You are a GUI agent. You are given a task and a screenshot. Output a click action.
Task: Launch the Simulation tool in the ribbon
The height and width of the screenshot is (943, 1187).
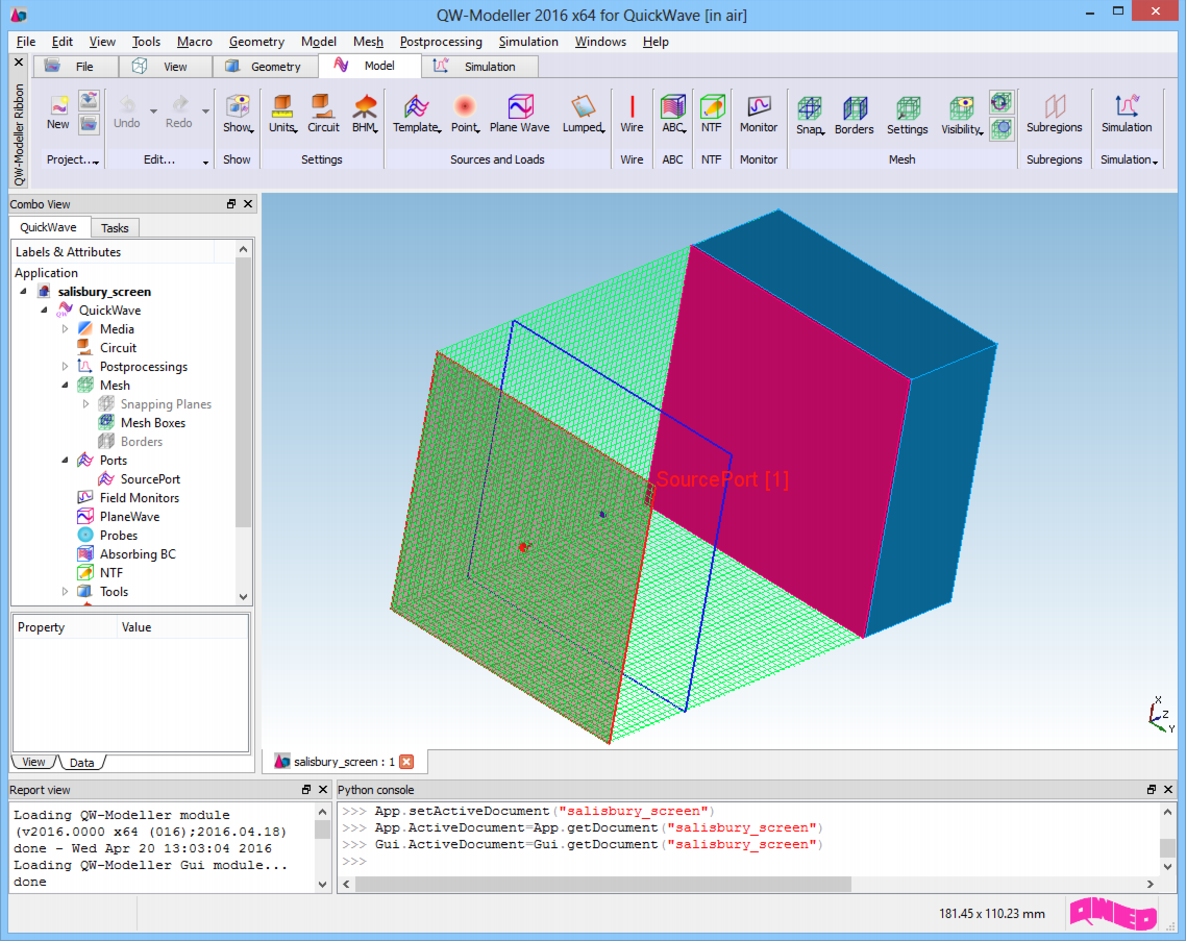click(x=1126, y=114)
